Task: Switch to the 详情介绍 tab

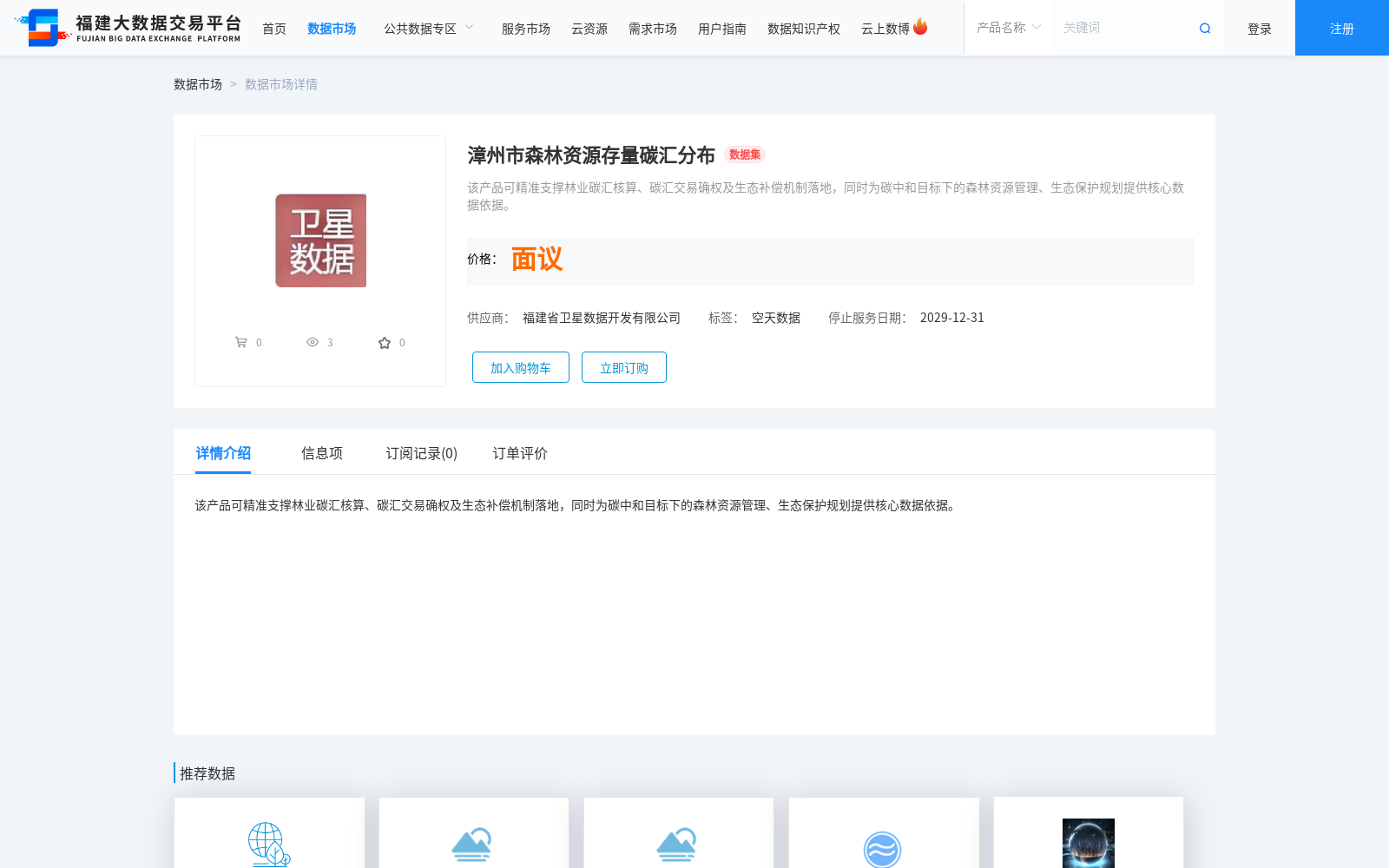Action: tap(223, 453)
